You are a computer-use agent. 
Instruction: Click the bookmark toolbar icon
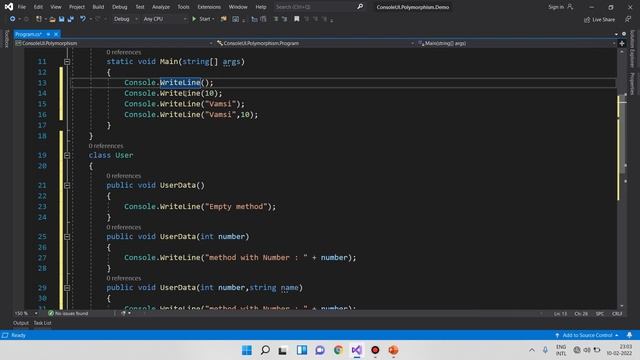click(297, 19)
